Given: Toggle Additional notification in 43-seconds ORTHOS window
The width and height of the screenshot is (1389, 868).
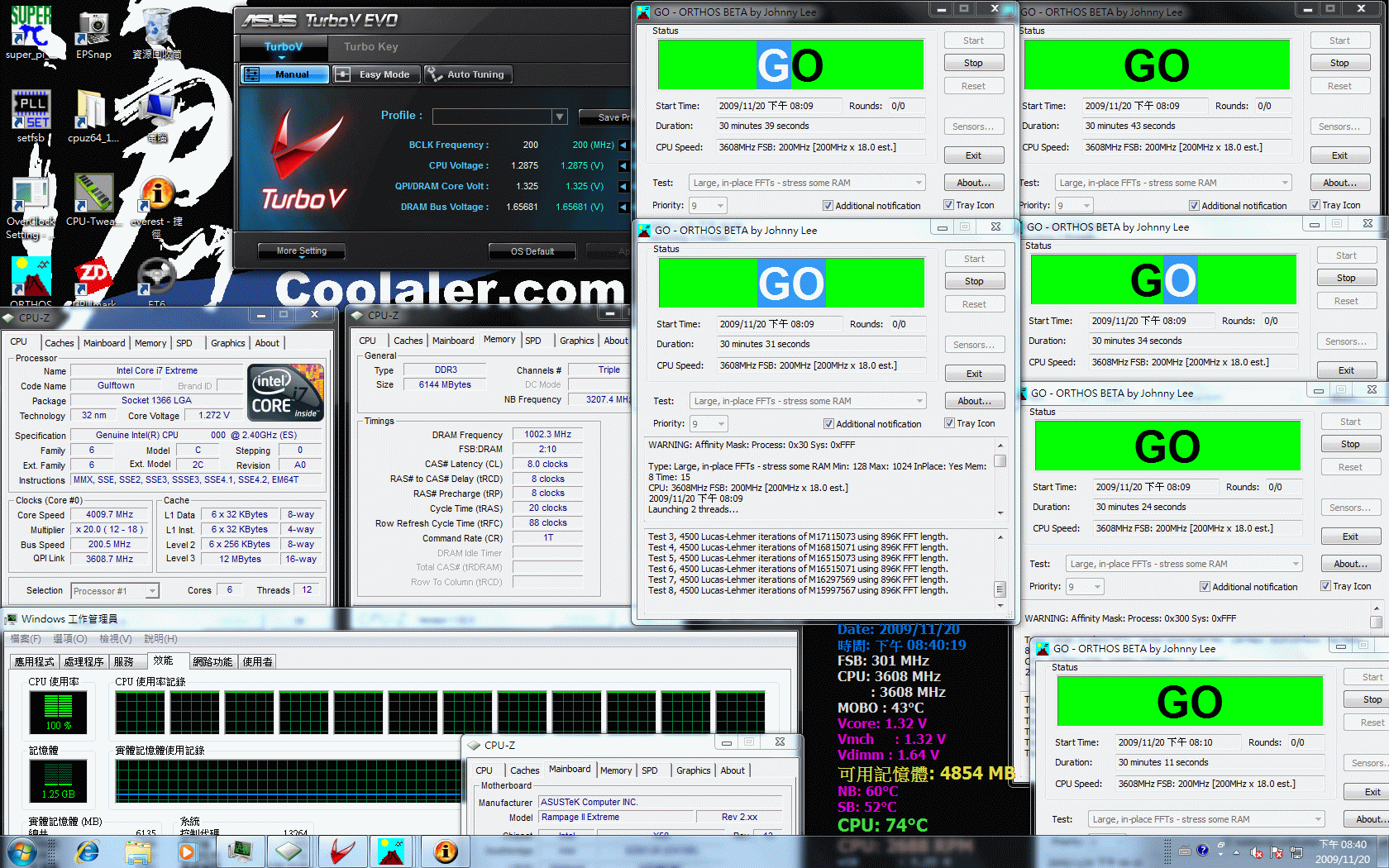Looking at the screenshot, I should pyautogui.click(x=1238, y=206).
